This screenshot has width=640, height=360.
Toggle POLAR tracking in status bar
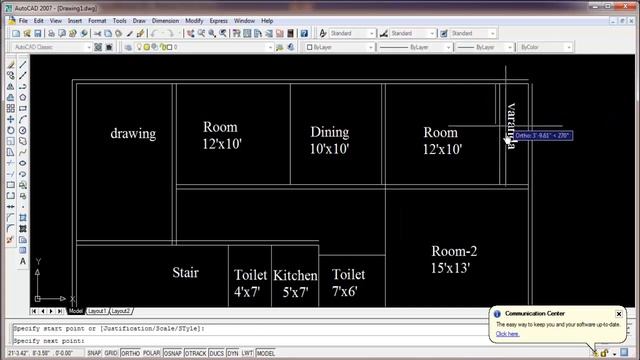[x=151, y=353]
